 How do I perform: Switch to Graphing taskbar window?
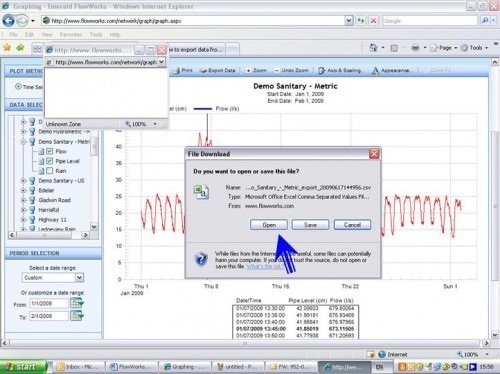185,367
